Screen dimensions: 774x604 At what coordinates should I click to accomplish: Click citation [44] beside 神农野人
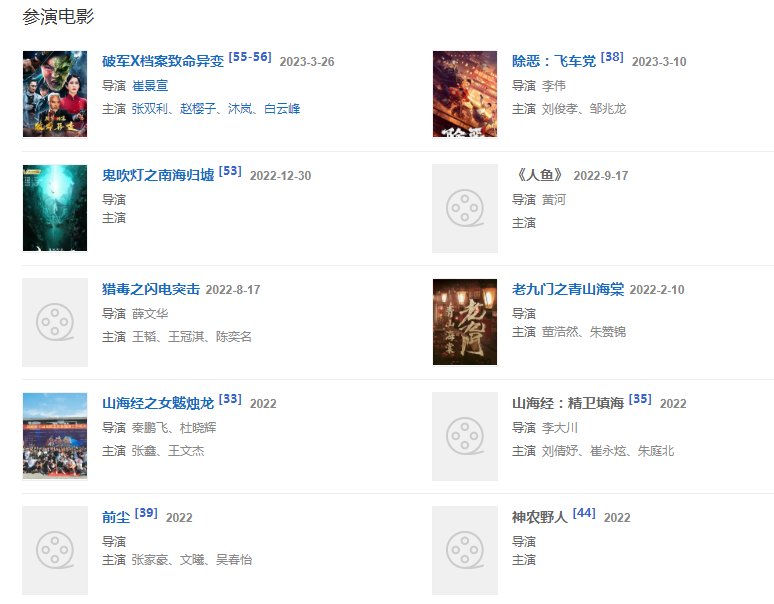pyautogui.click(x=584, y=513)
